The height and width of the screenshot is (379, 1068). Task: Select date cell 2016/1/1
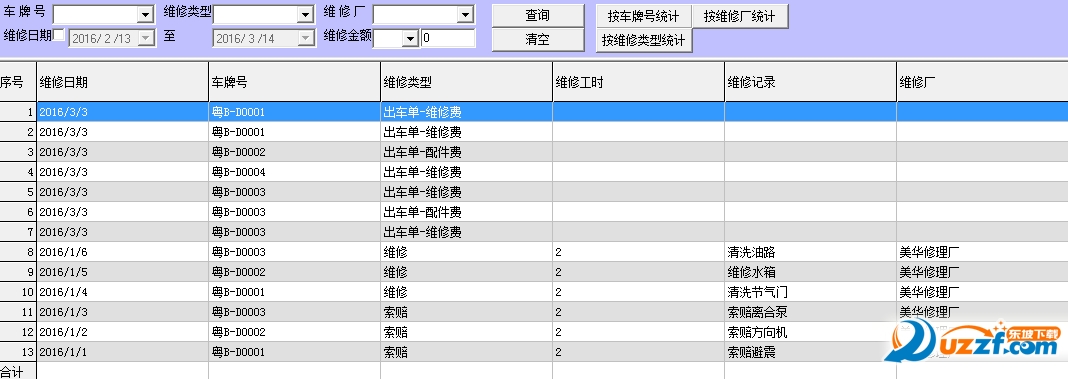(123, 352)
